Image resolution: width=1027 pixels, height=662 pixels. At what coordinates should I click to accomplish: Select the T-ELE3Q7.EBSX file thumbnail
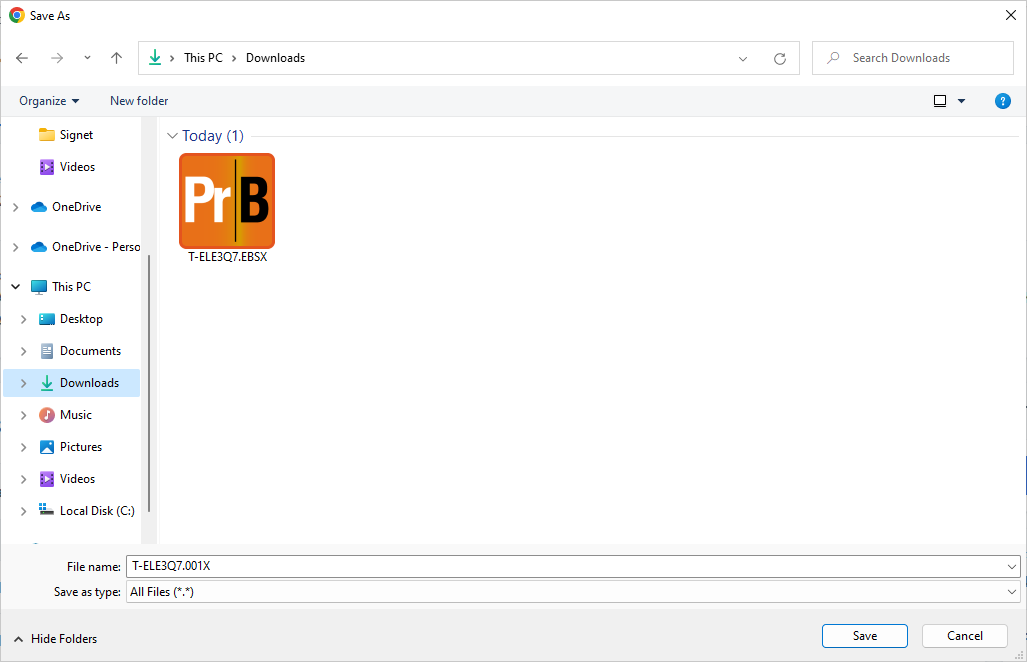[x=227, y=201]
